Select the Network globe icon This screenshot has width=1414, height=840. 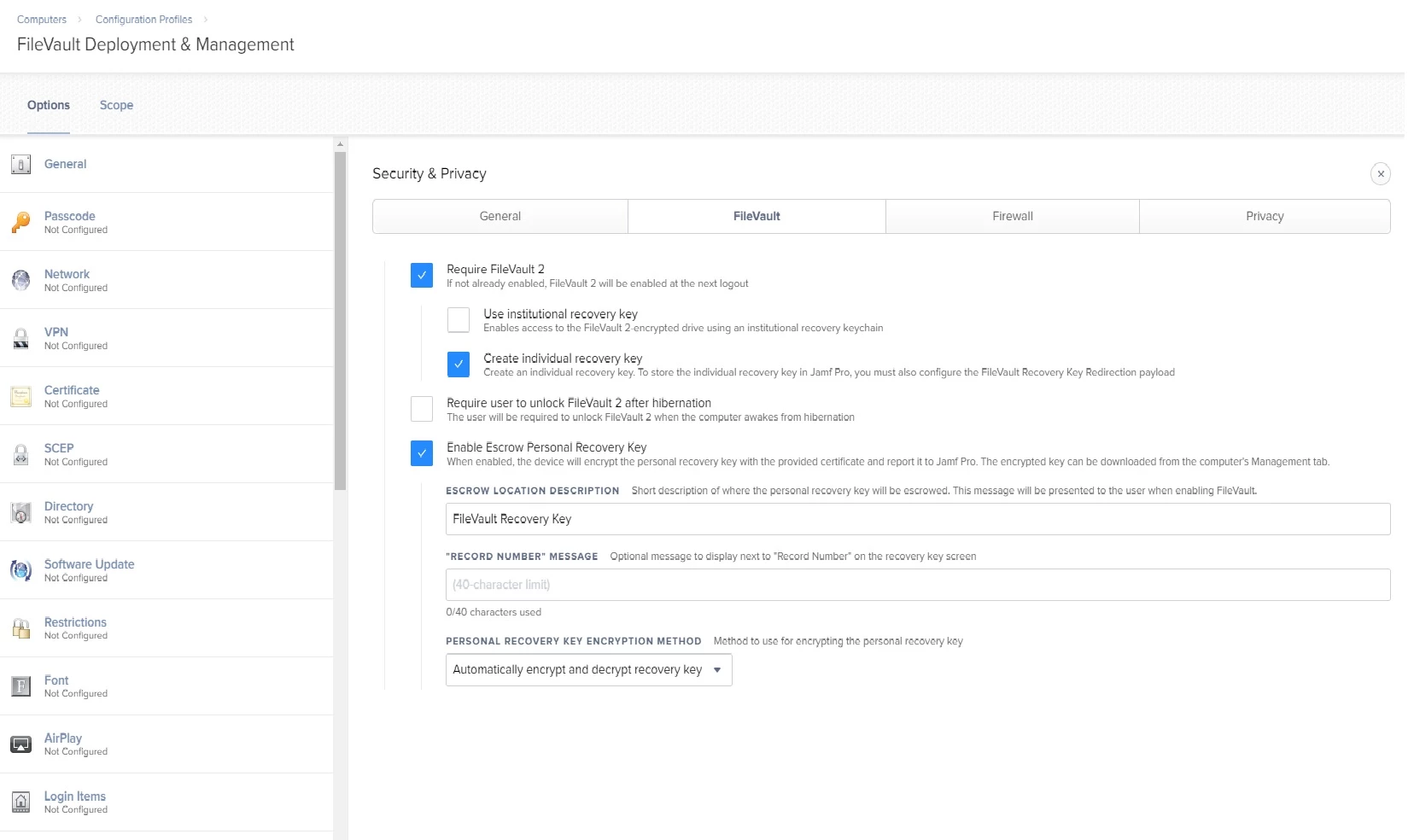(x=21, y=280)
